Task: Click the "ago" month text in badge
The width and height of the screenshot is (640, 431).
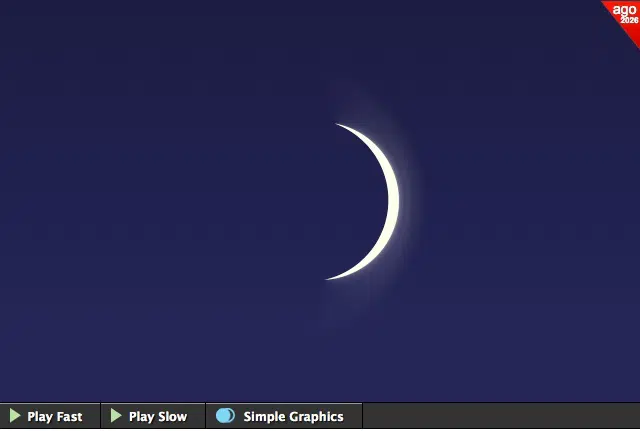Action: point(624,9)
